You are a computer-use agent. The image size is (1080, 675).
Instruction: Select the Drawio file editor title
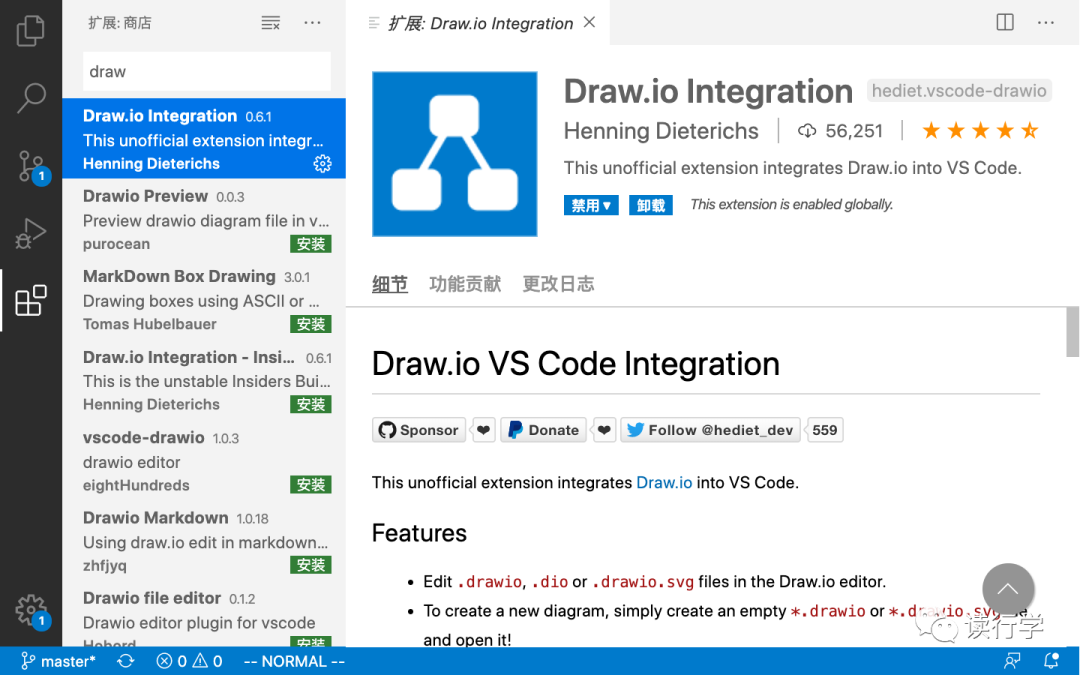point(152,598)
